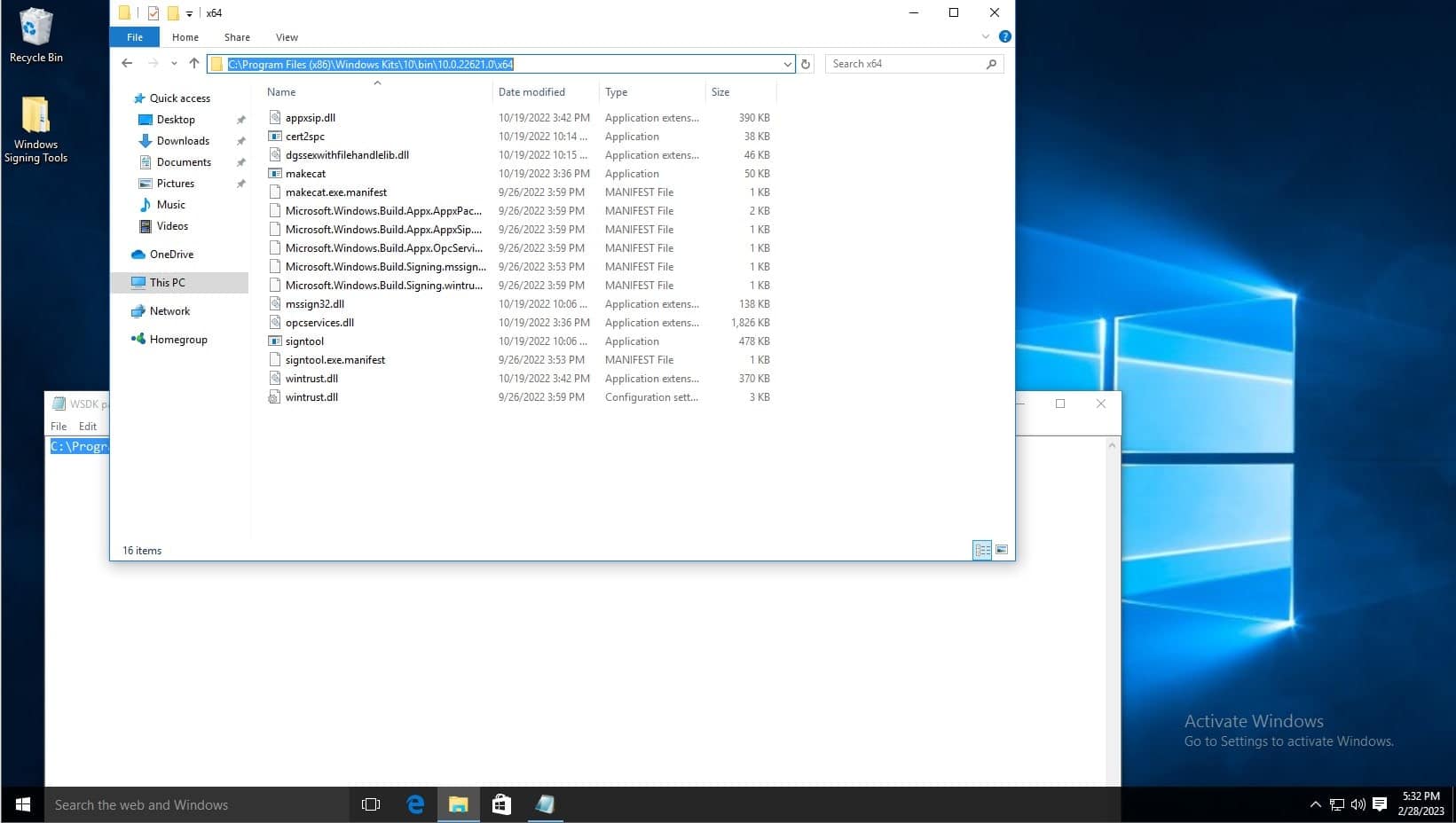Open Task View on the taskbar
This screenshot has height=823, width=1456.
371,804
